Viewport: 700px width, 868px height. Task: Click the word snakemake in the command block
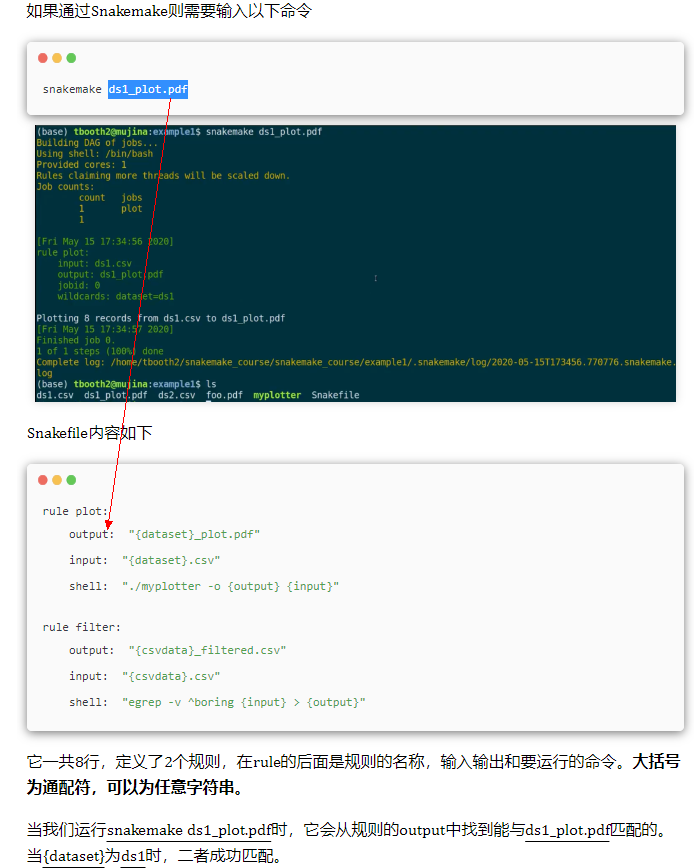(72, 89)
